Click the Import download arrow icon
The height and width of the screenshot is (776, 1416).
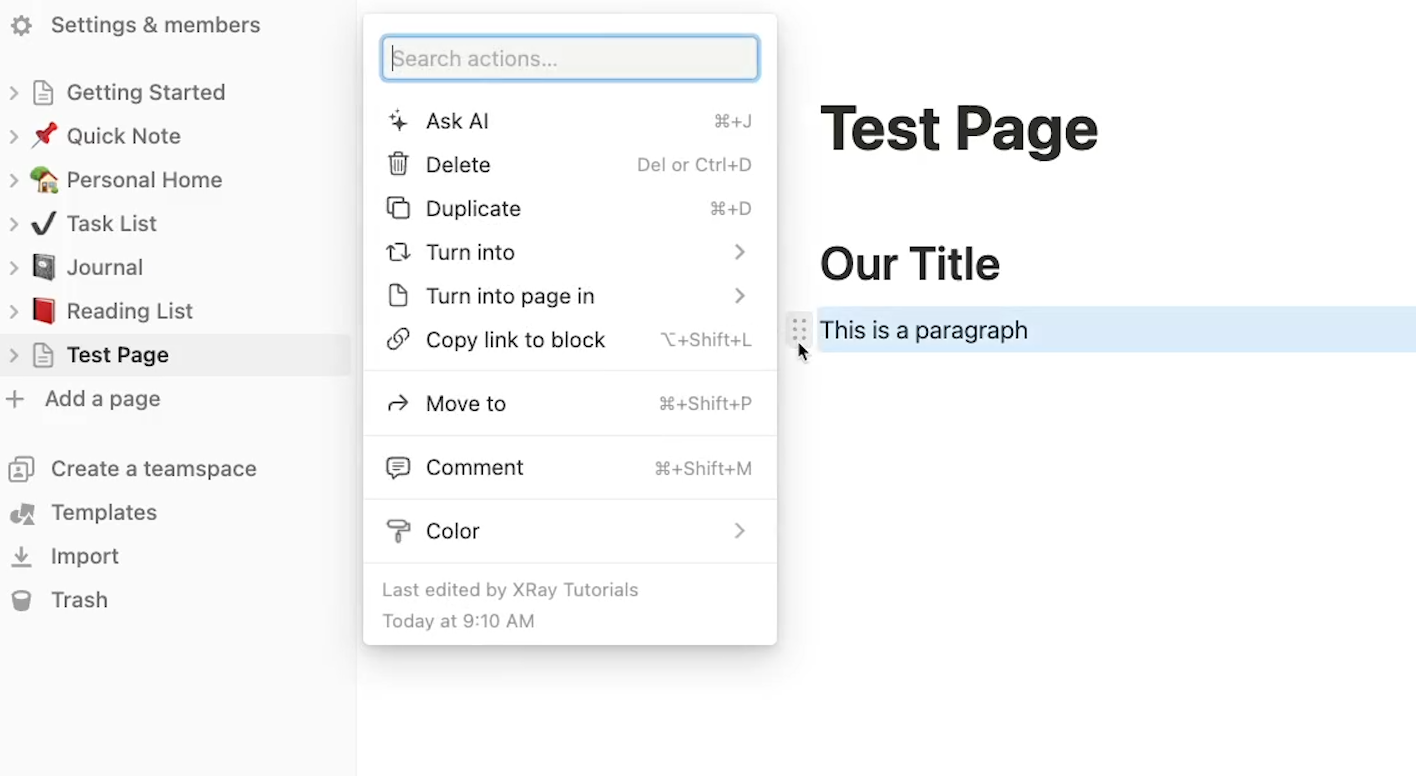click(21, 557)
